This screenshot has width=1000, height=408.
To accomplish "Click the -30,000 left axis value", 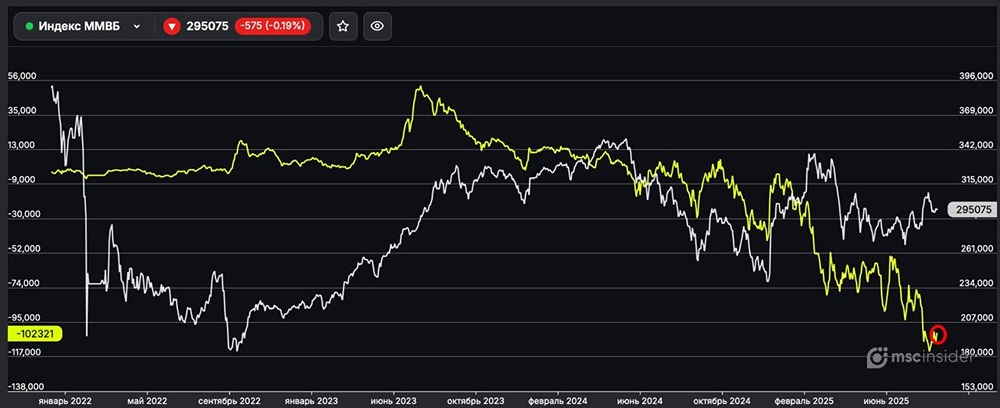I will click(x=24, y=215).
